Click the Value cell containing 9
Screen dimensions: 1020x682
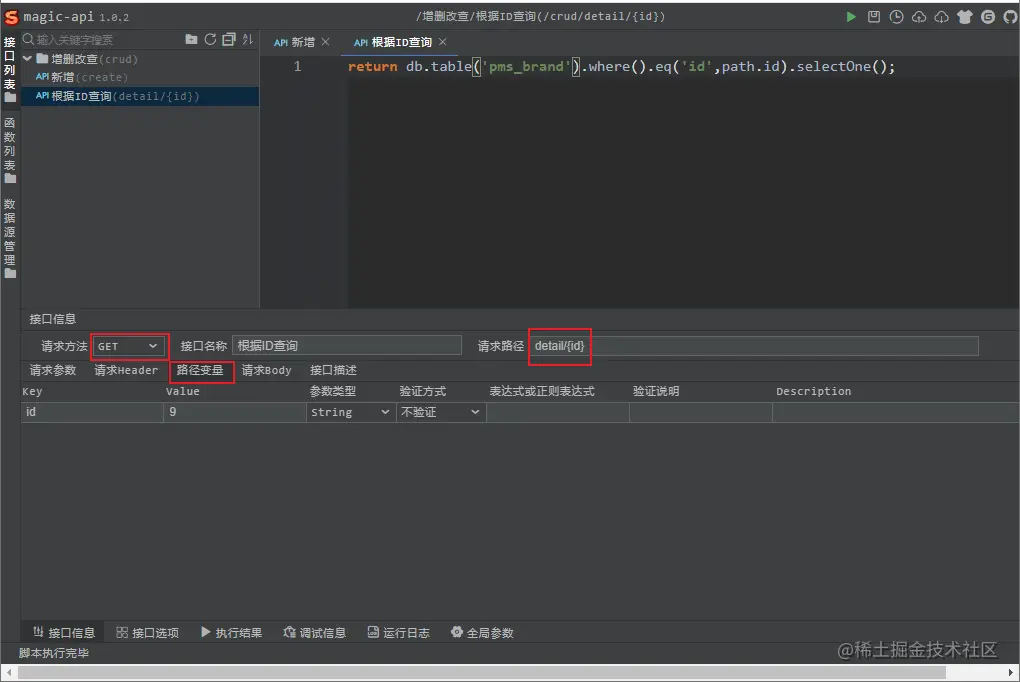click(235, 412)
